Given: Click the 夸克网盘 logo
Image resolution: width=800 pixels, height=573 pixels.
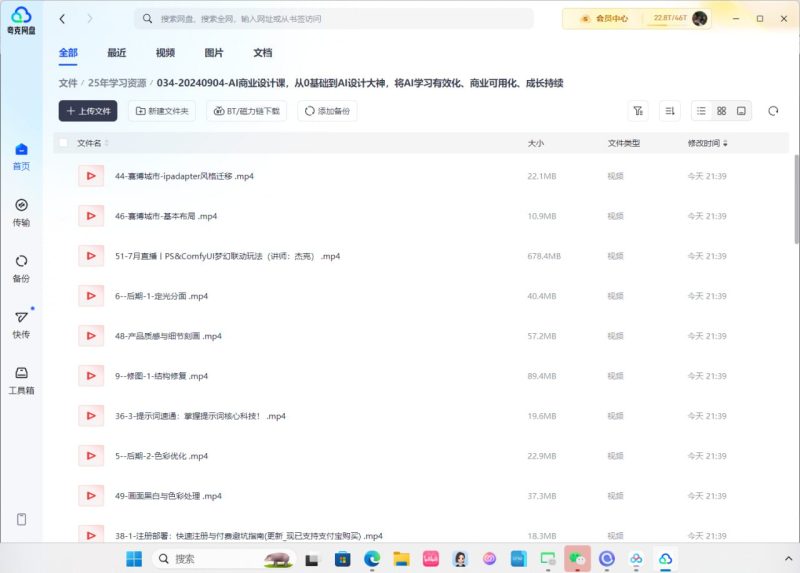Looking at the screenshot, I should tap(21, 20).
